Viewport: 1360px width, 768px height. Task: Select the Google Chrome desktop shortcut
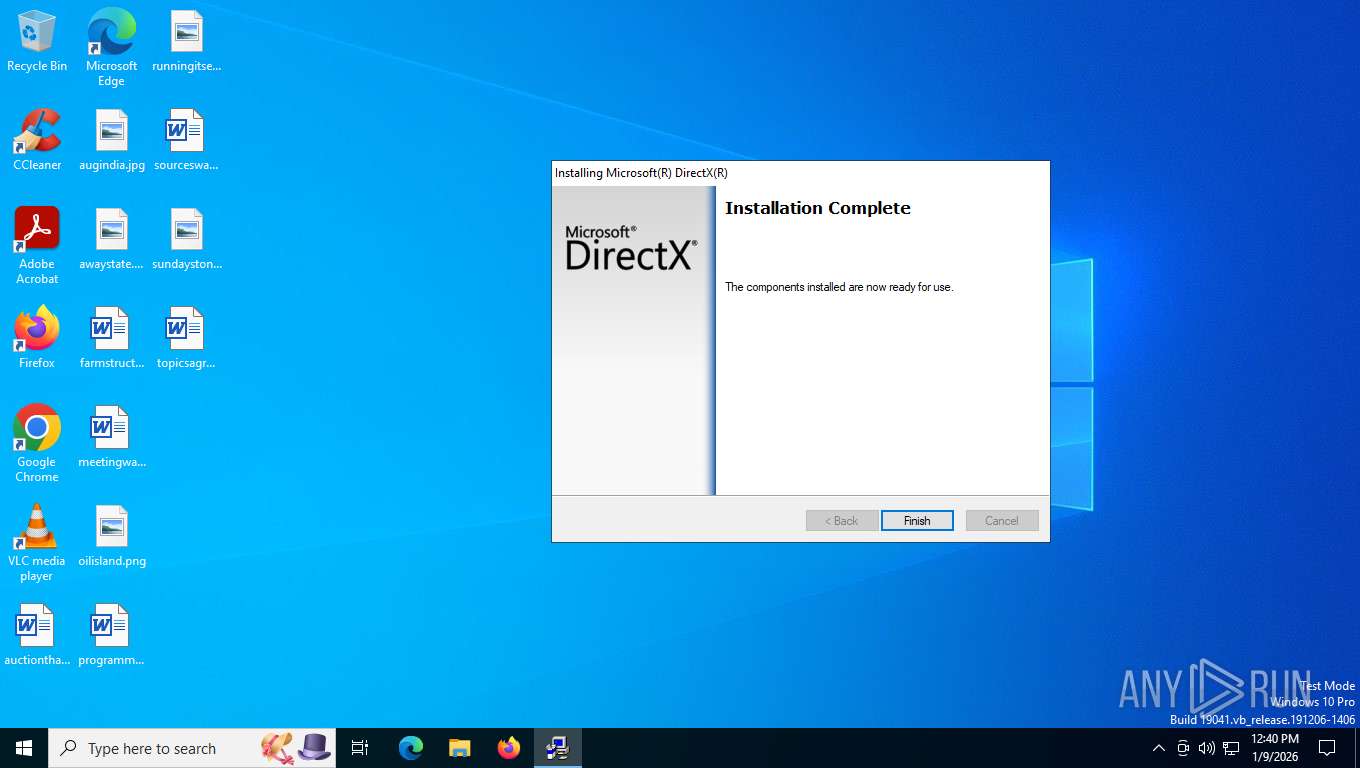click(37, 444)
